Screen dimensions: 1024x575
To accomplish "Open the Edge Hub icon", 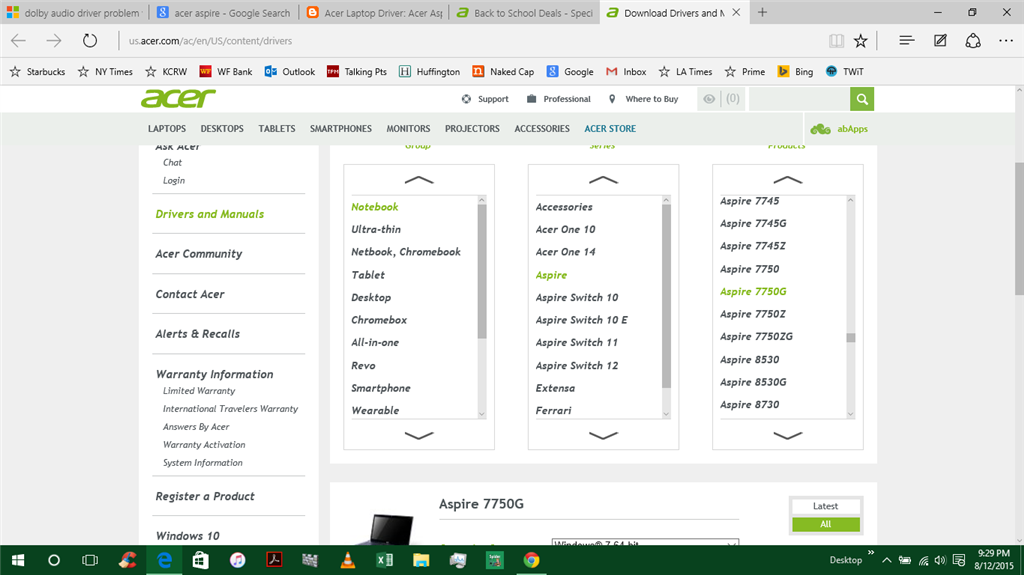I will [x=906, y=41].
